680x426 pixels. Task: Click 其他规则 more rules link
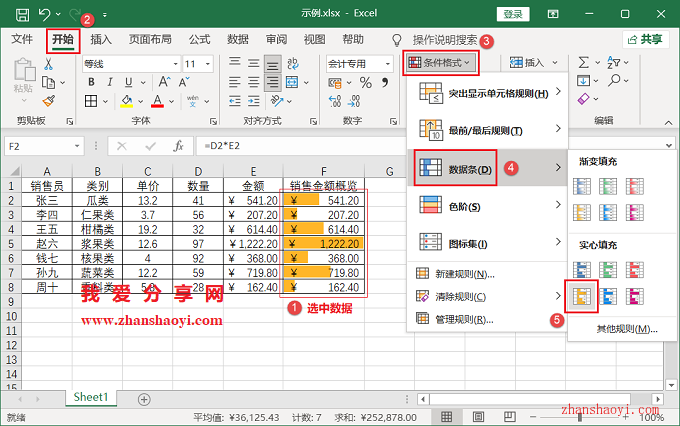click(x=627, y=329)
